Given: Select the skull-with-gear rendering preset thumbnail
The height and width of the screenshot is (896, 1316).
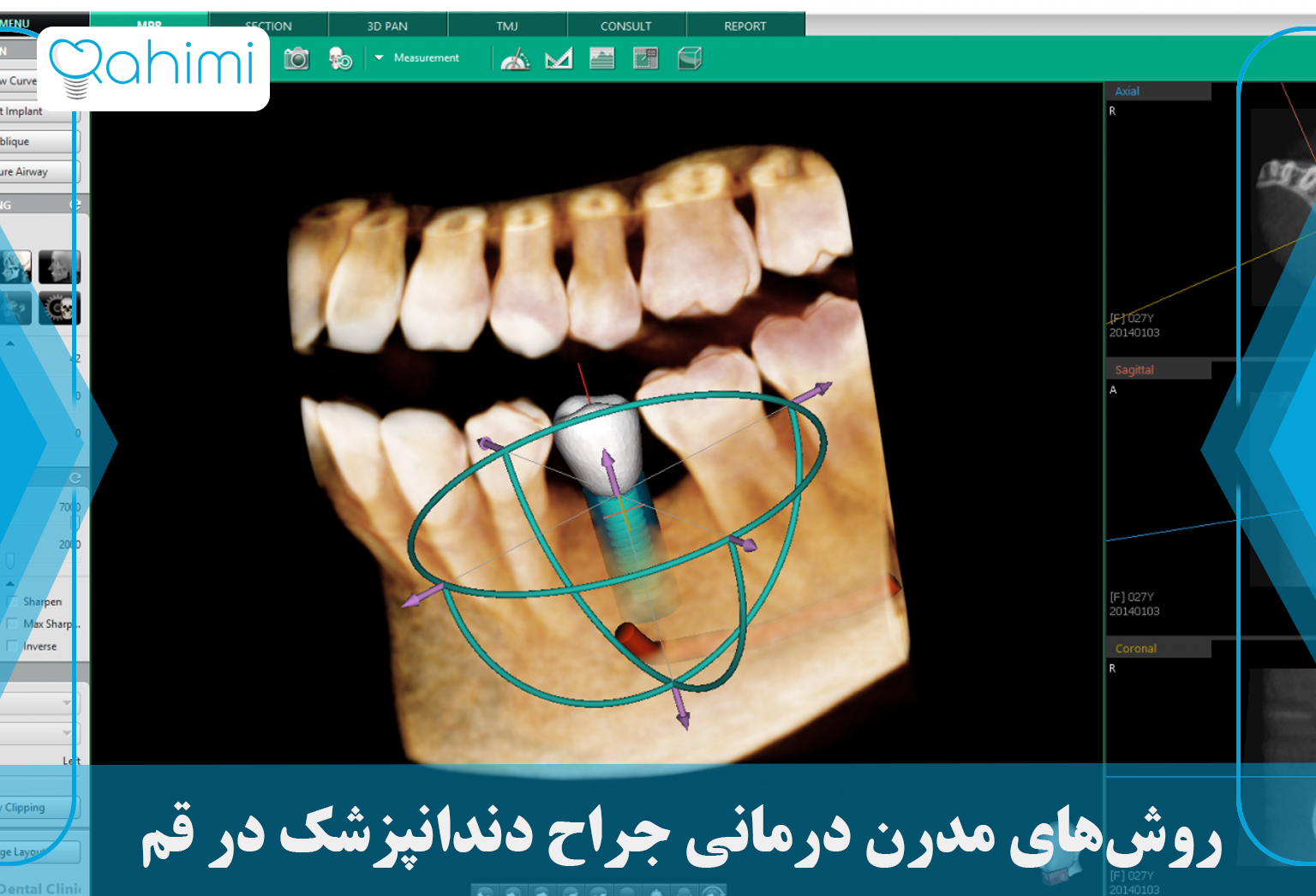Looking at the screenshot, I should point(60,308).
